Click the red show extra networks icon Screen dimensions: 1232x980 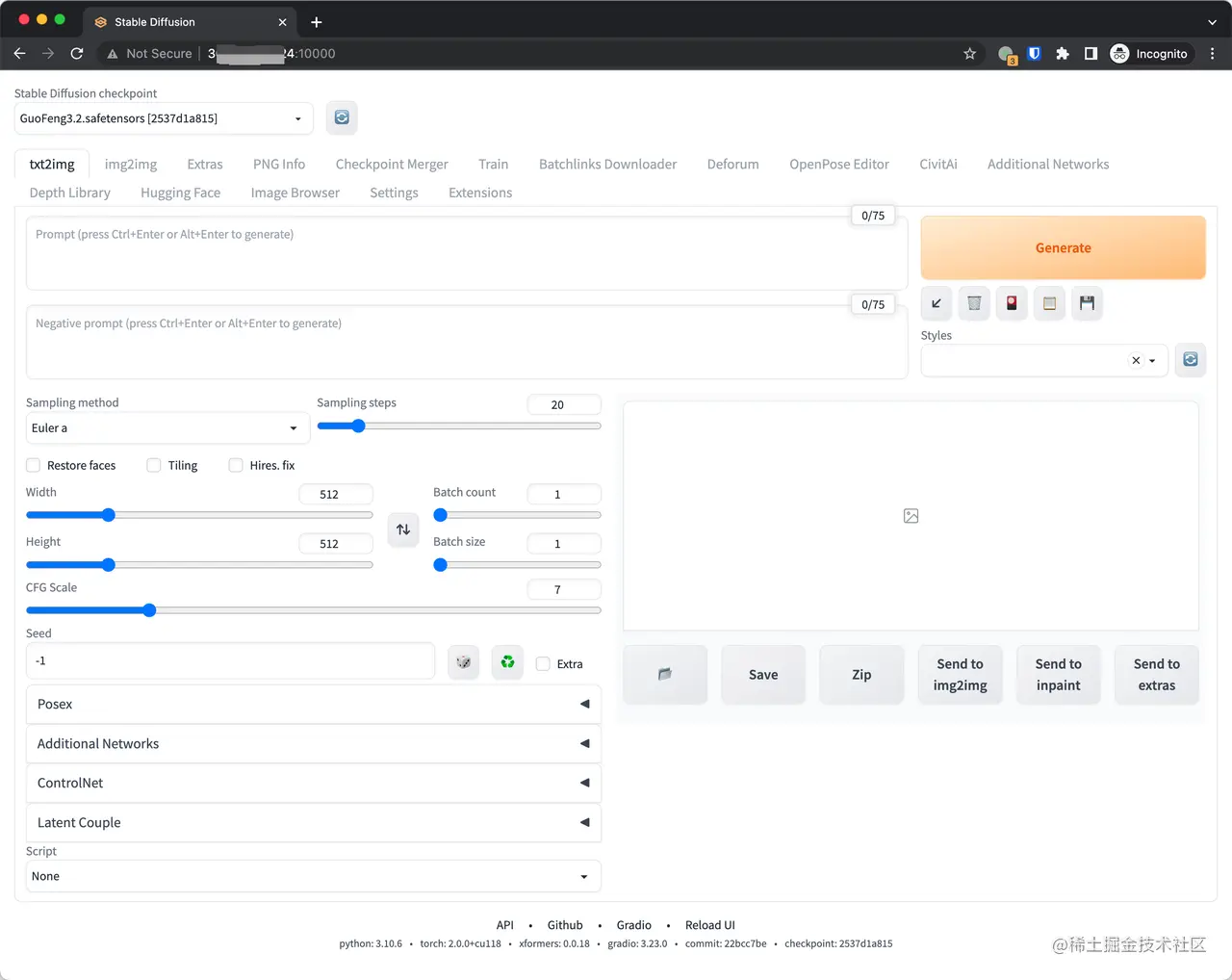(1012, 303)
